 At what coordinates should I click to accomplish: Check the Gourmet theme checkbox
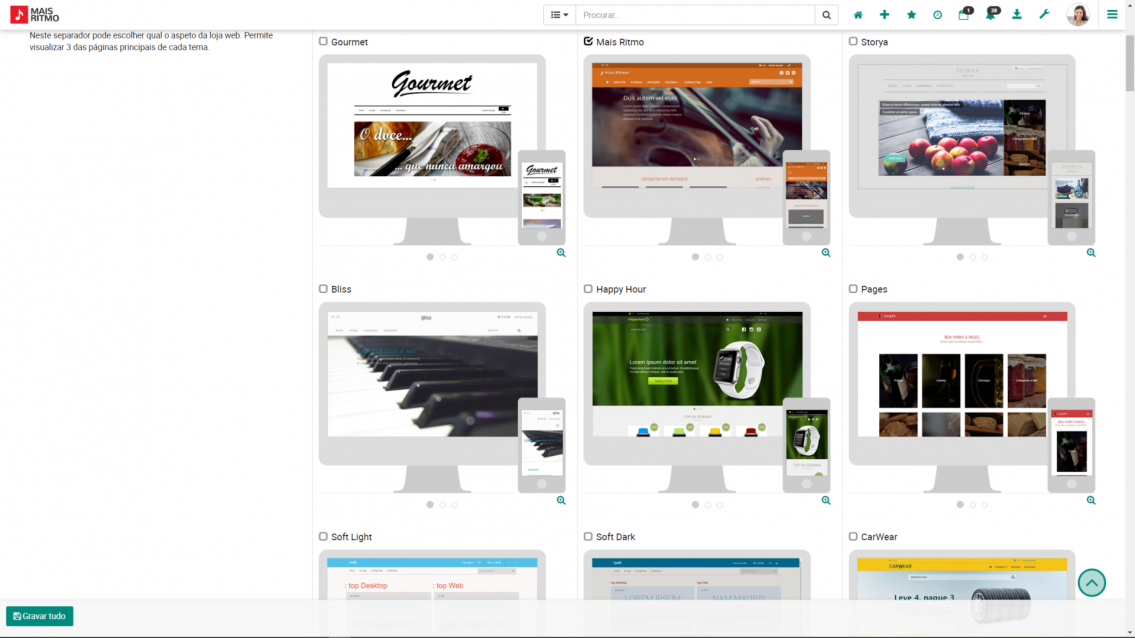click(x=323, y=41)
